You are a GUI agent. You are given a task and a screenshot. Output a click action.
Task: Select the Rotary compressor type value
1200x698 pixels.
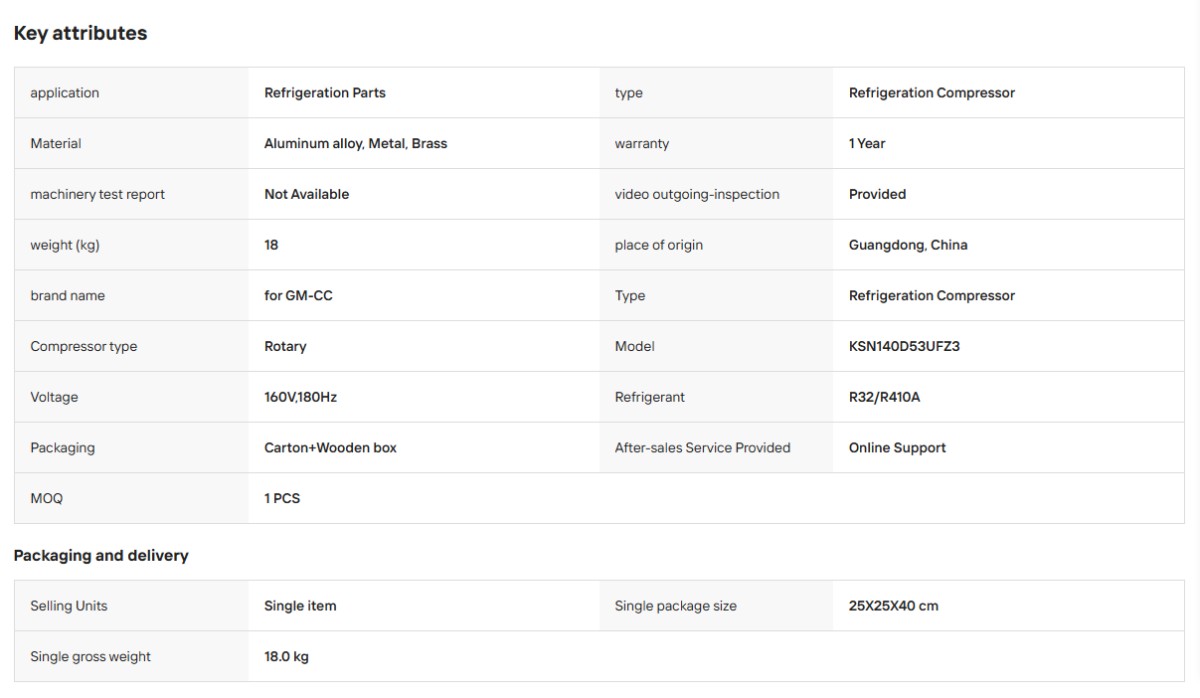pos(286,346)
